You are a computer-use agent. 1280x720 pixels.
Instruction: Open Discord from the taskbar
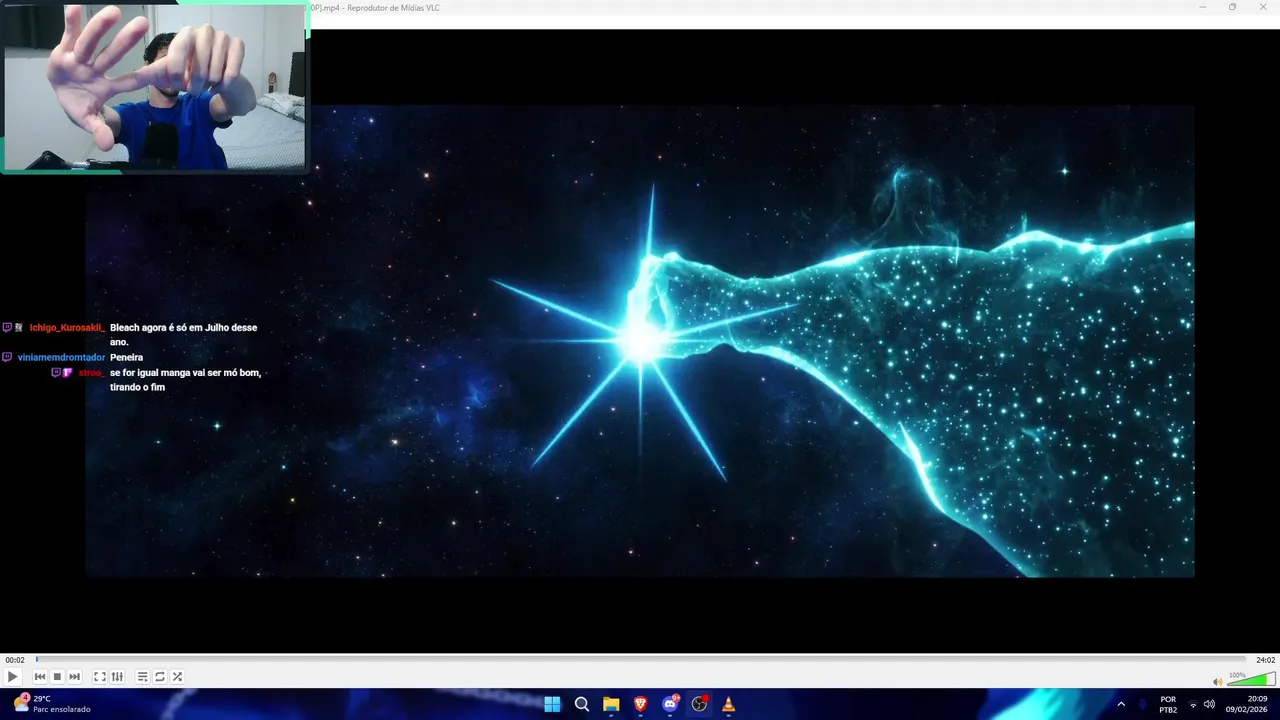pos(670,704)
